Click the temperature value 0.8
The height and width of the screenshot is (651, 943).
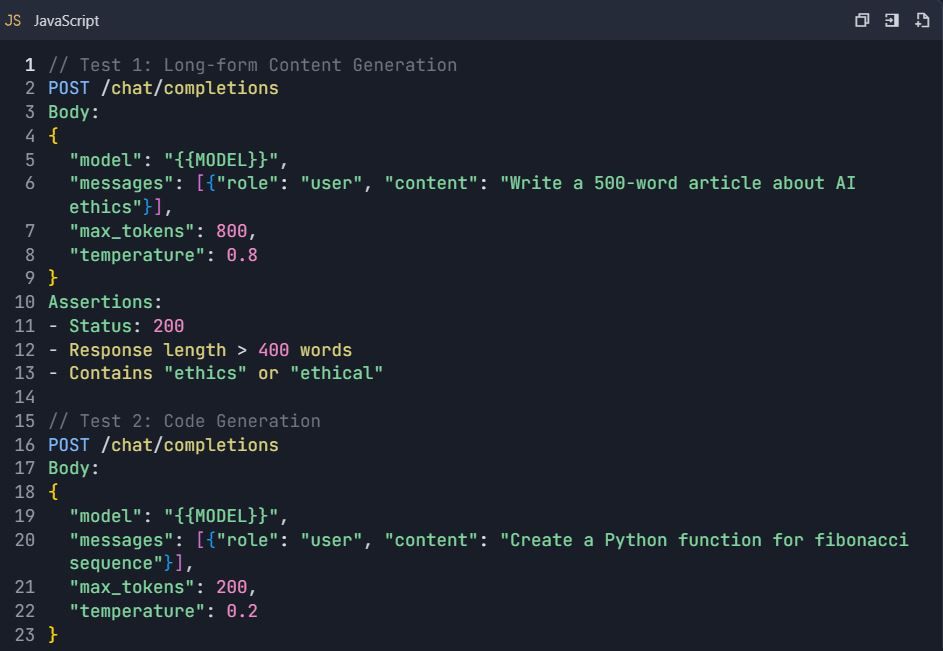(x=242, y=255)
